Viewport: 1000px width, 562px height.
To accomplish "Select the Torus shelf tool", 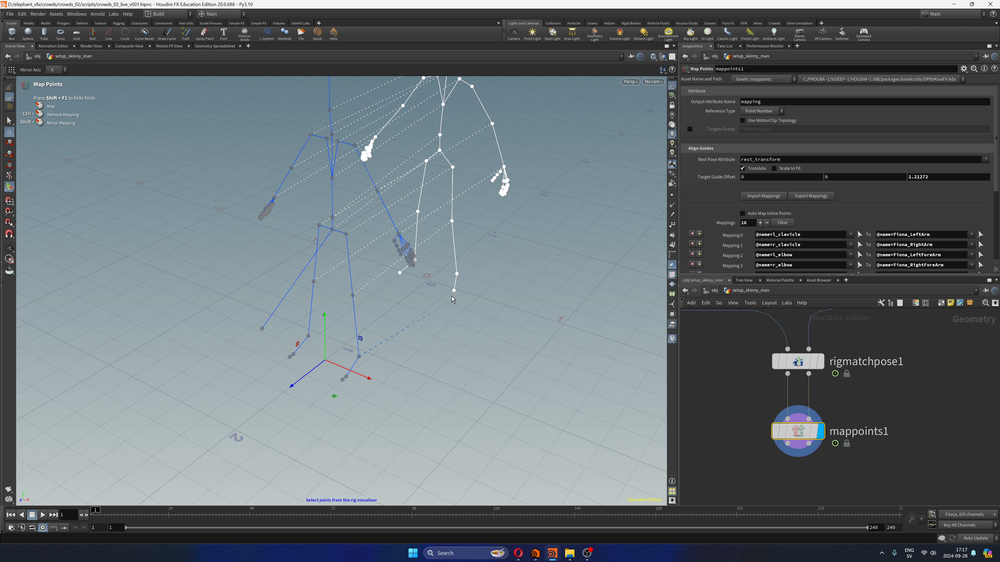I will (x=60, y=33).
